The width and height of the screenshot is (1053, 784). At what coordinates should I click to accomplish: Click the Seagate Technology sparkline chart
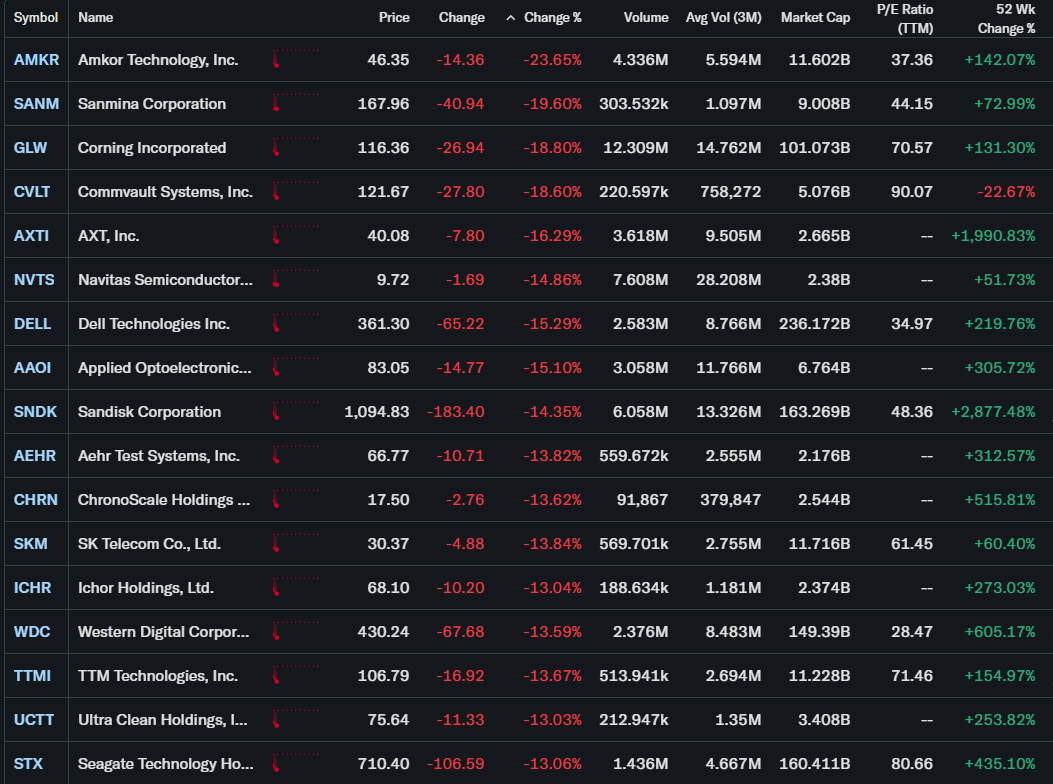(296, 763)
